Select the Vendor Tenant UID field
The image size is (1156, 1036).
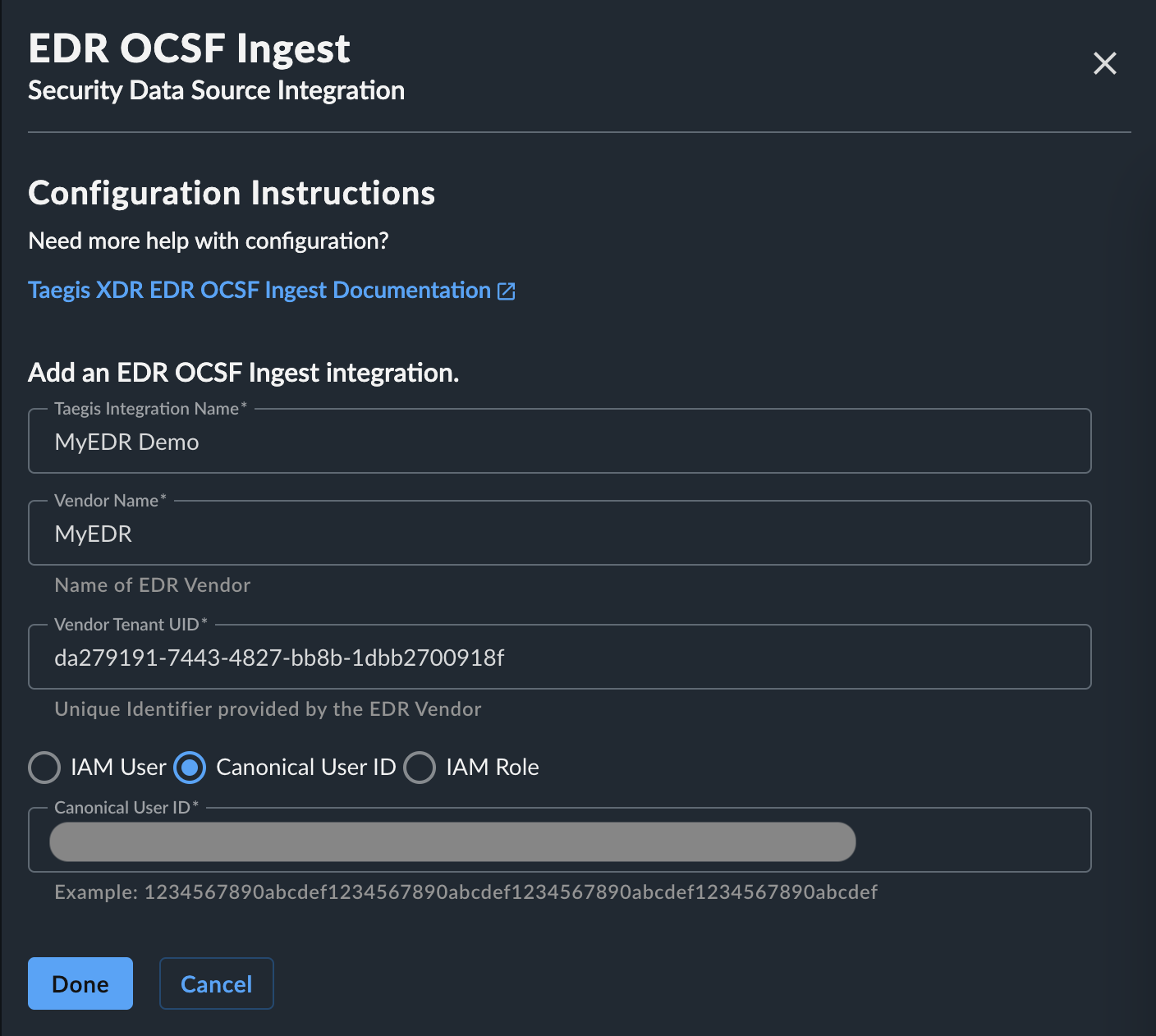559,657
